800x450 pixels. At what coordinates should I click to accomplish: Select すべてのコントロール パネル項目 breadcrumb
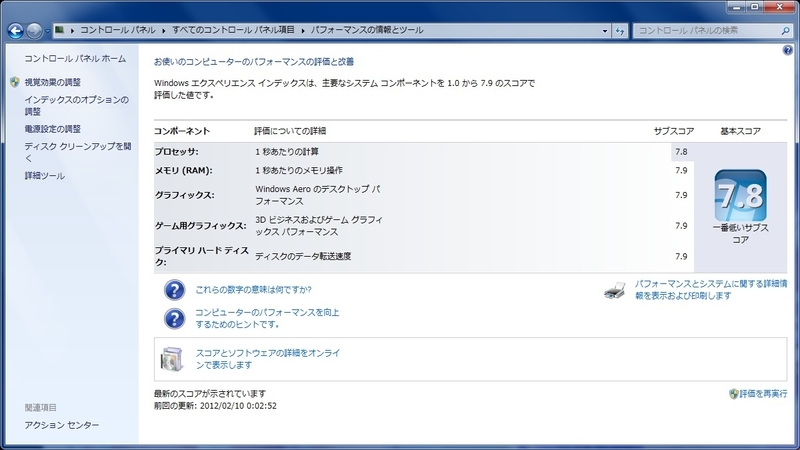click(x=233, y=30)
